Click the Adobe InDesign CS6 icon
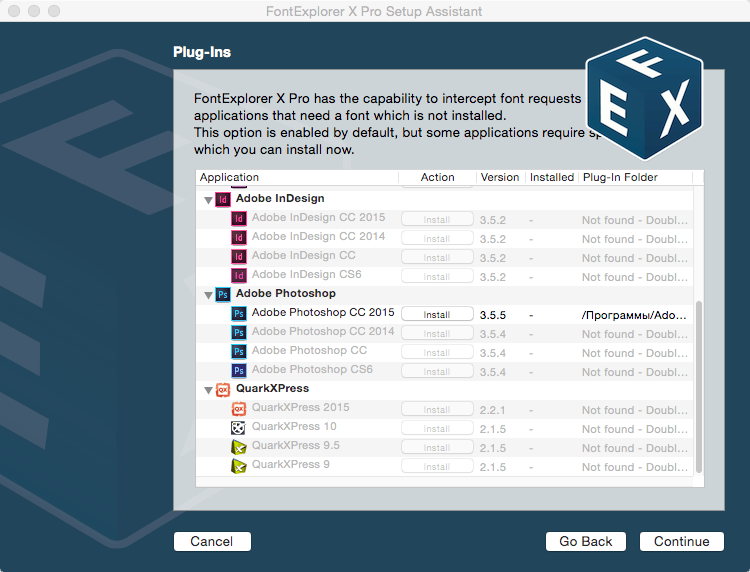 point(239,275)
